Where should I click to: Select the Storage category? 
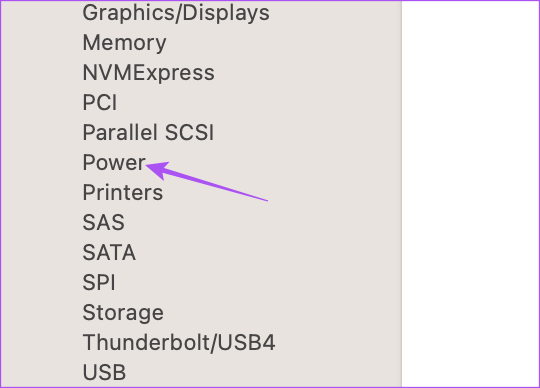tap(123, 313)
